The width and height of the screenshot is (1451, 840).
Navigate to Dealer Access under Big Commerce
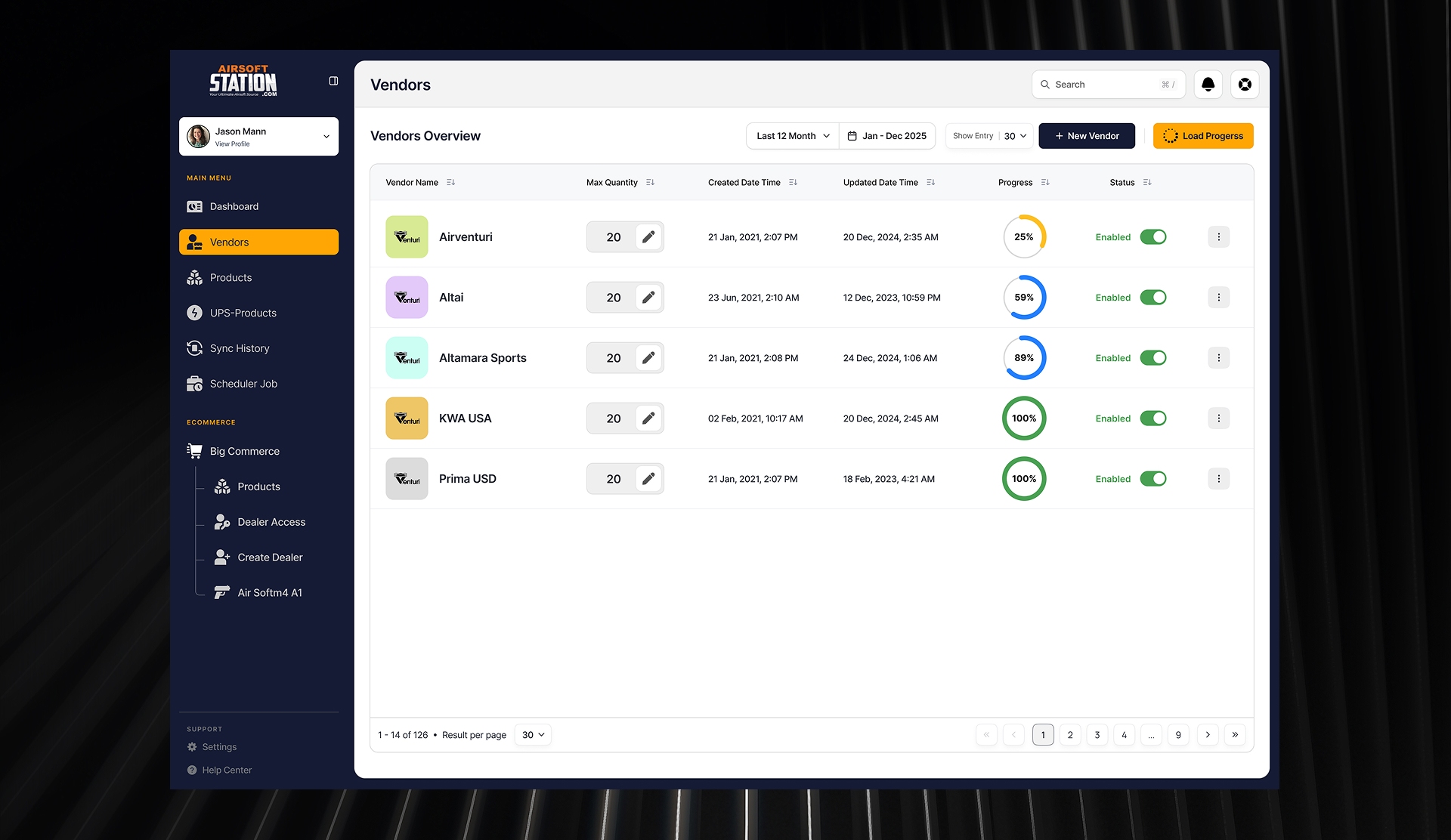(271, 522)
